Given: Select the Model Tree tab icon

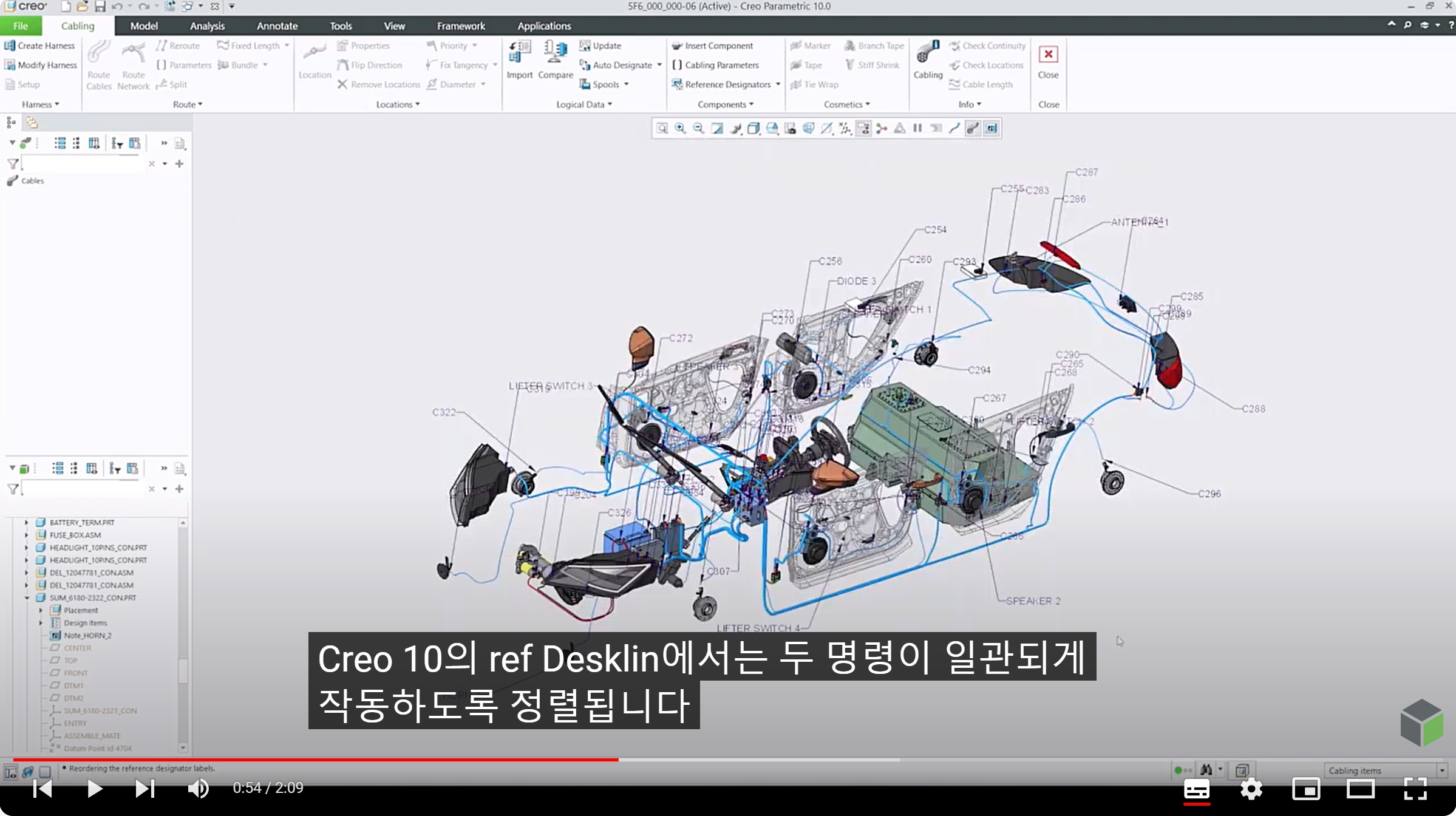Looking at the screenshot, I should 11,123.
